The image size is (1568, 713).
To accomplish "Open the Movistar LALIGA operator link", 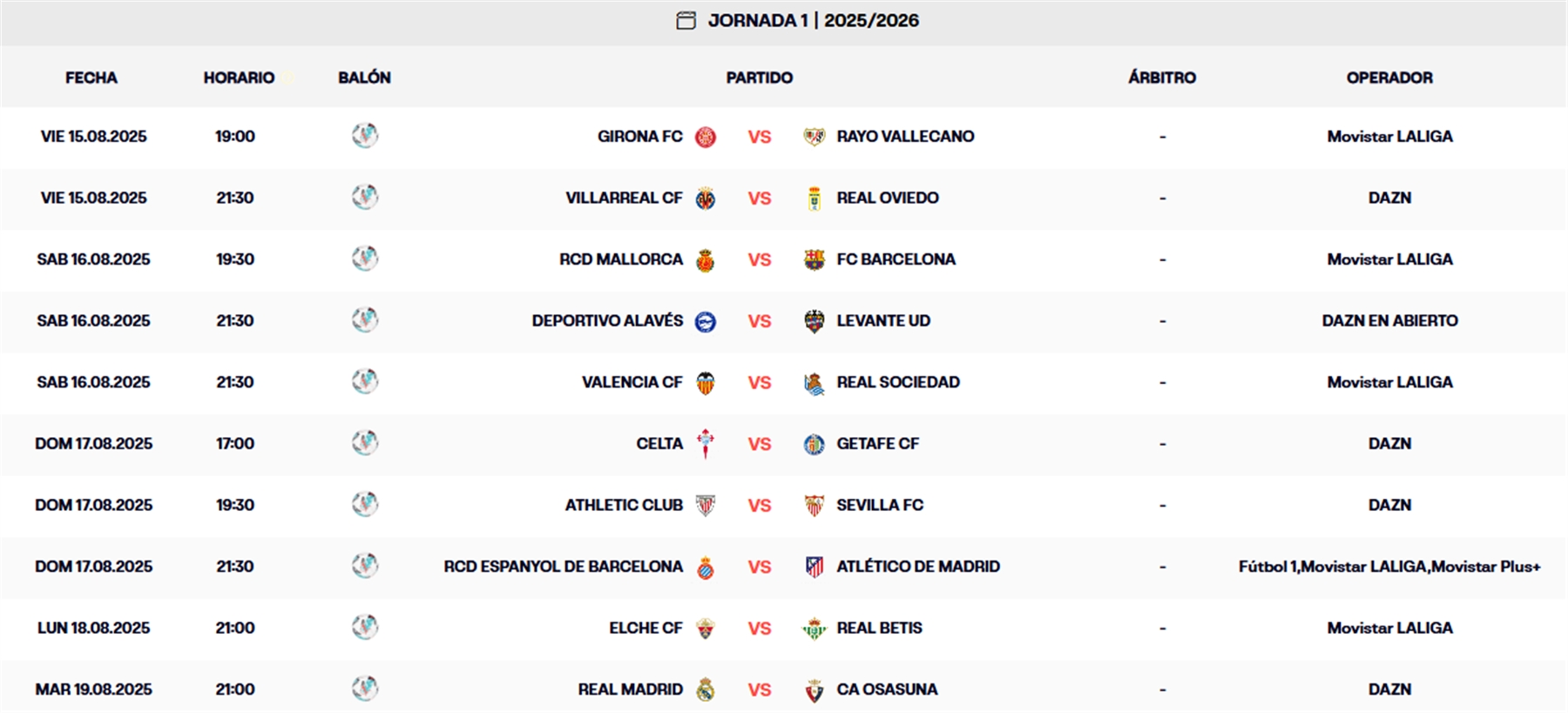I will (1389, 137).
